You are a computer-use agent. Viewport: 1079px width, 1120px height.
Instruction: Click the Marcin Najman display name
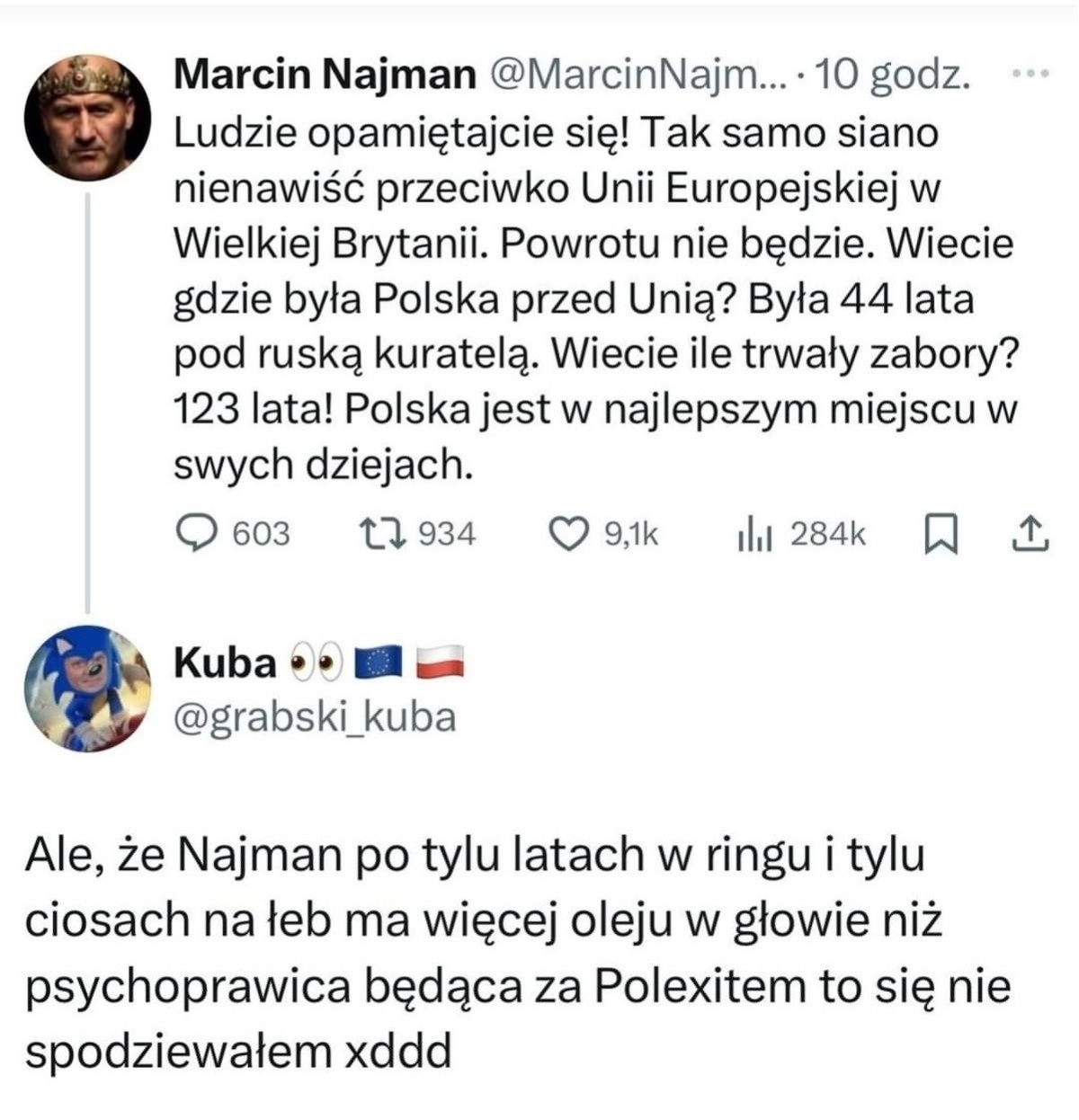point(324,76)
